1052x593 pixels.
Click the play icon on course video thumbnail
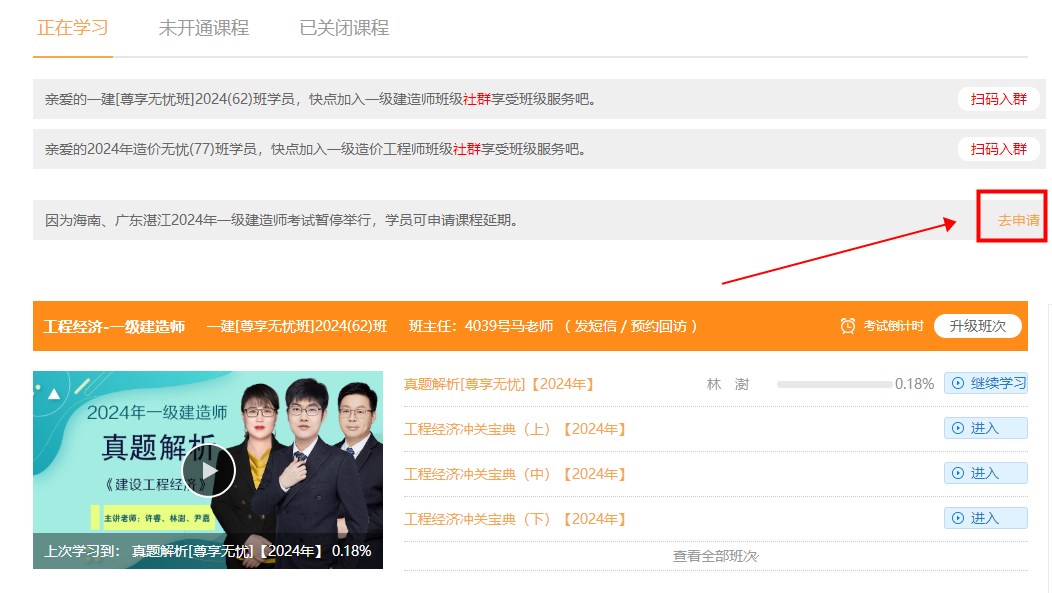tap(208, 470)
